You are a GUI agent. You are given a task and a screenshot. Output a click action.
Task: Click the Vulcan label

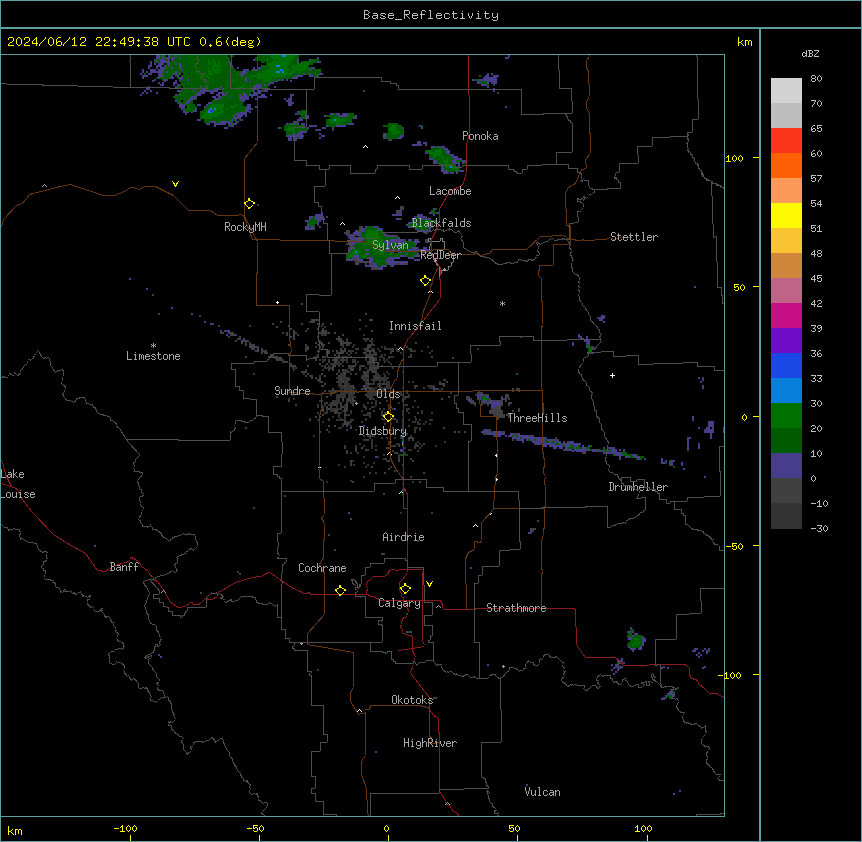tap(543, 792)
